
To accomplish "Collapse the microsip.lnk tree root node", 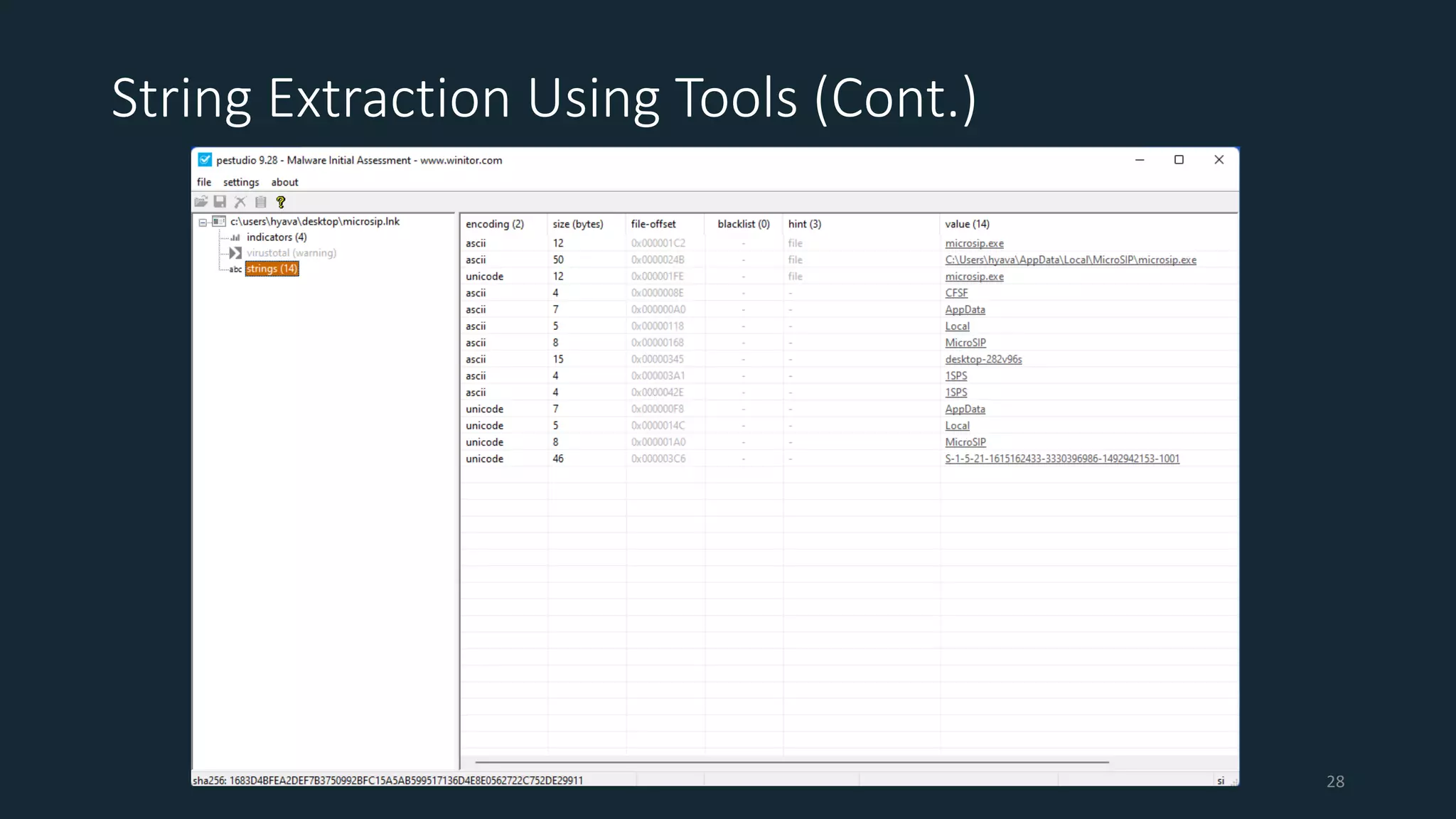I will (203, 222).
